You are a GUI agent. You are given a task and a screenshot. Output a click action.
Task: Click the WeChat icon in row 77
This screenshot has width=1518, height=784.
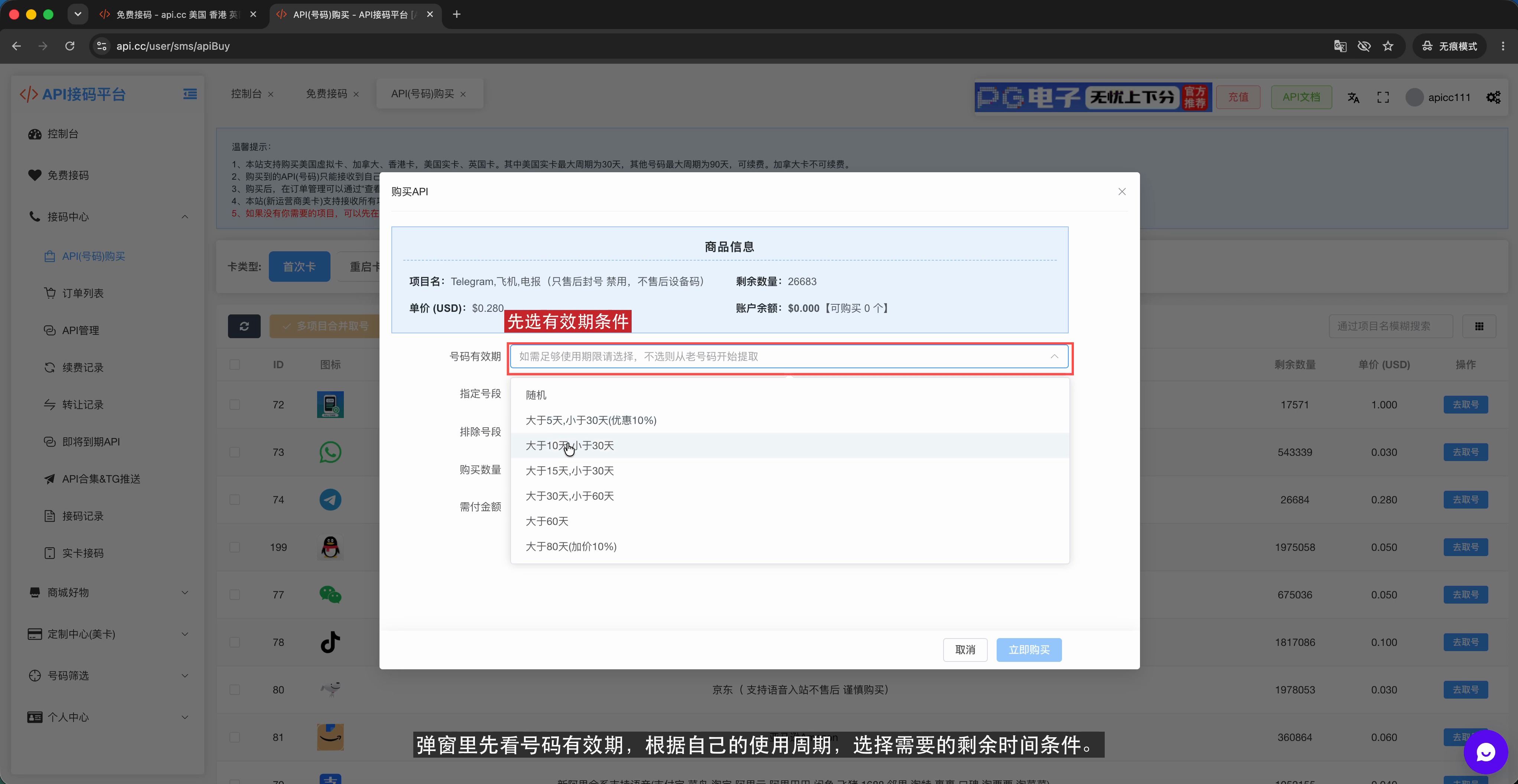(330, 594)
